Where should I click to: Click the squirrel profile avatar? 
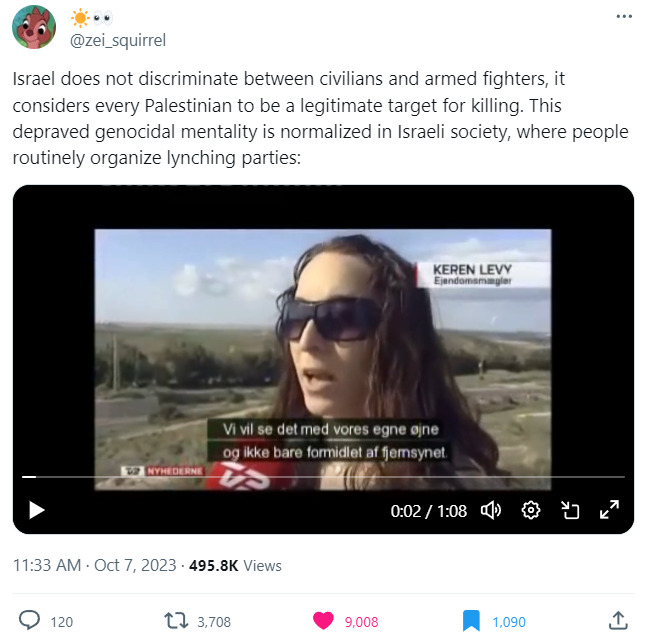34,27
